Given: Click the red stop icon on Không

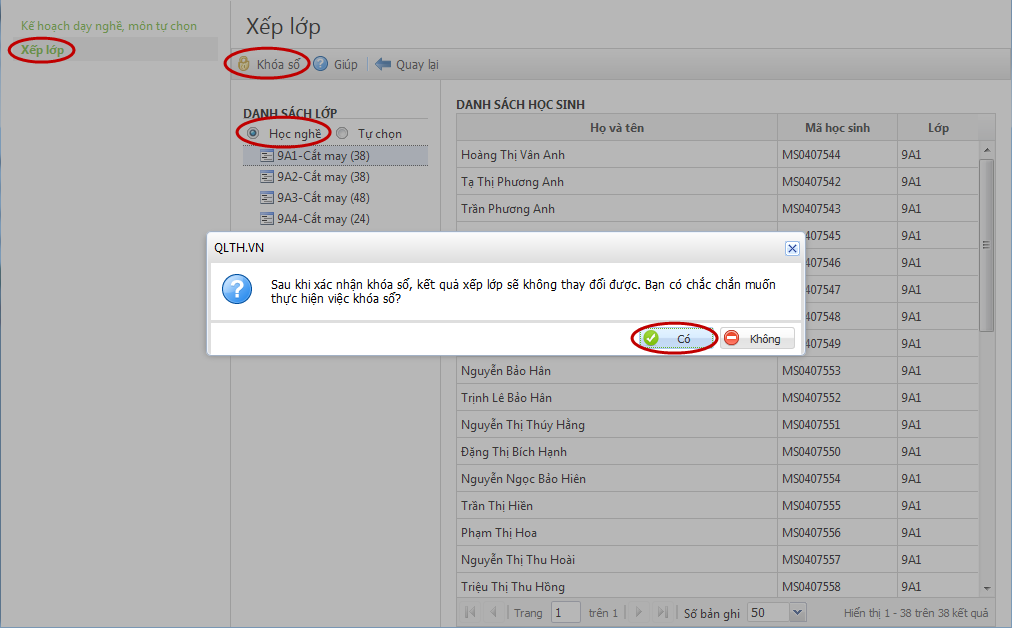Looking at the screenshot, I should [x=731, y=338].
